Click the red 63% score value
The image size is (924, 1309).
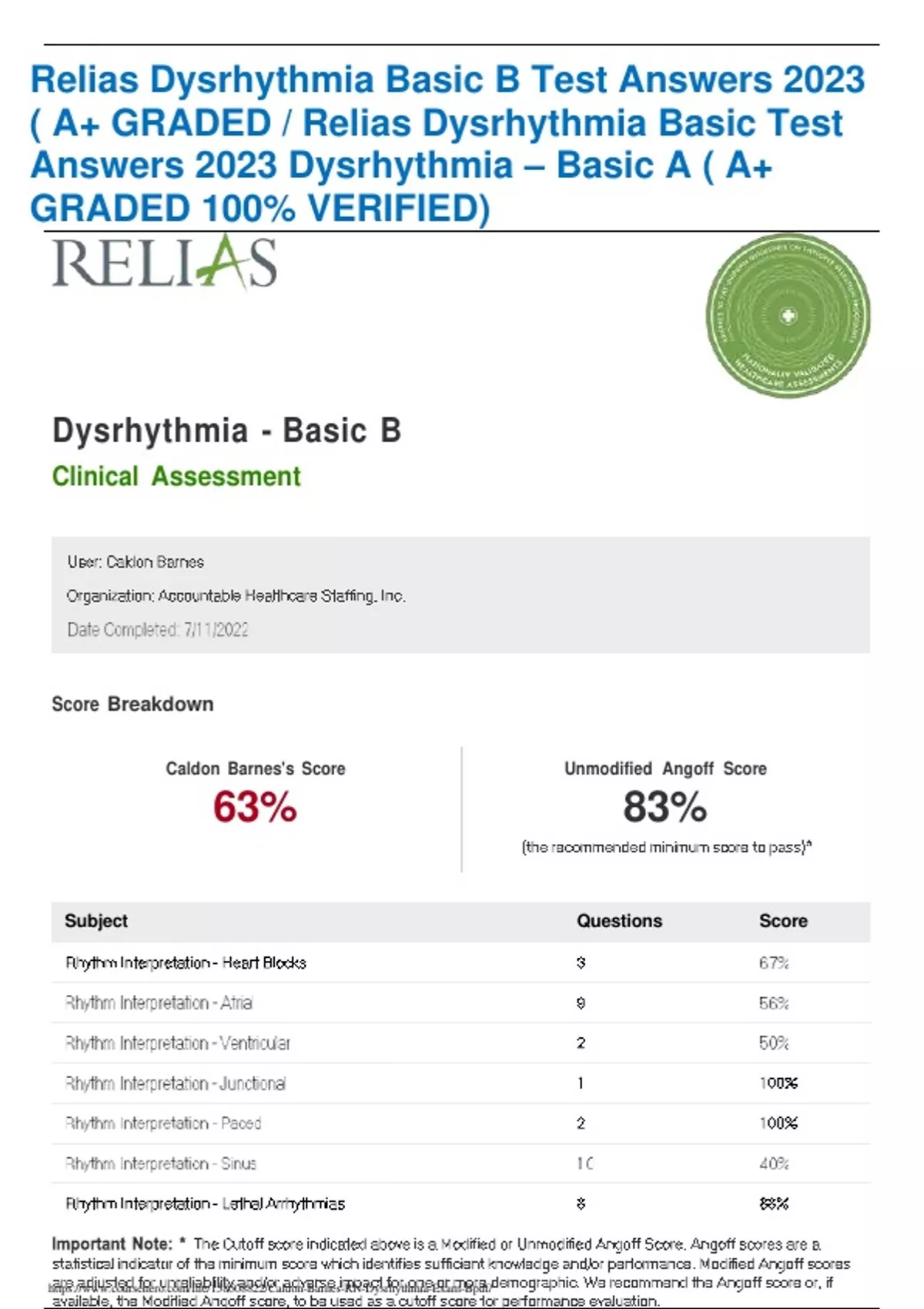pos(255,808)
